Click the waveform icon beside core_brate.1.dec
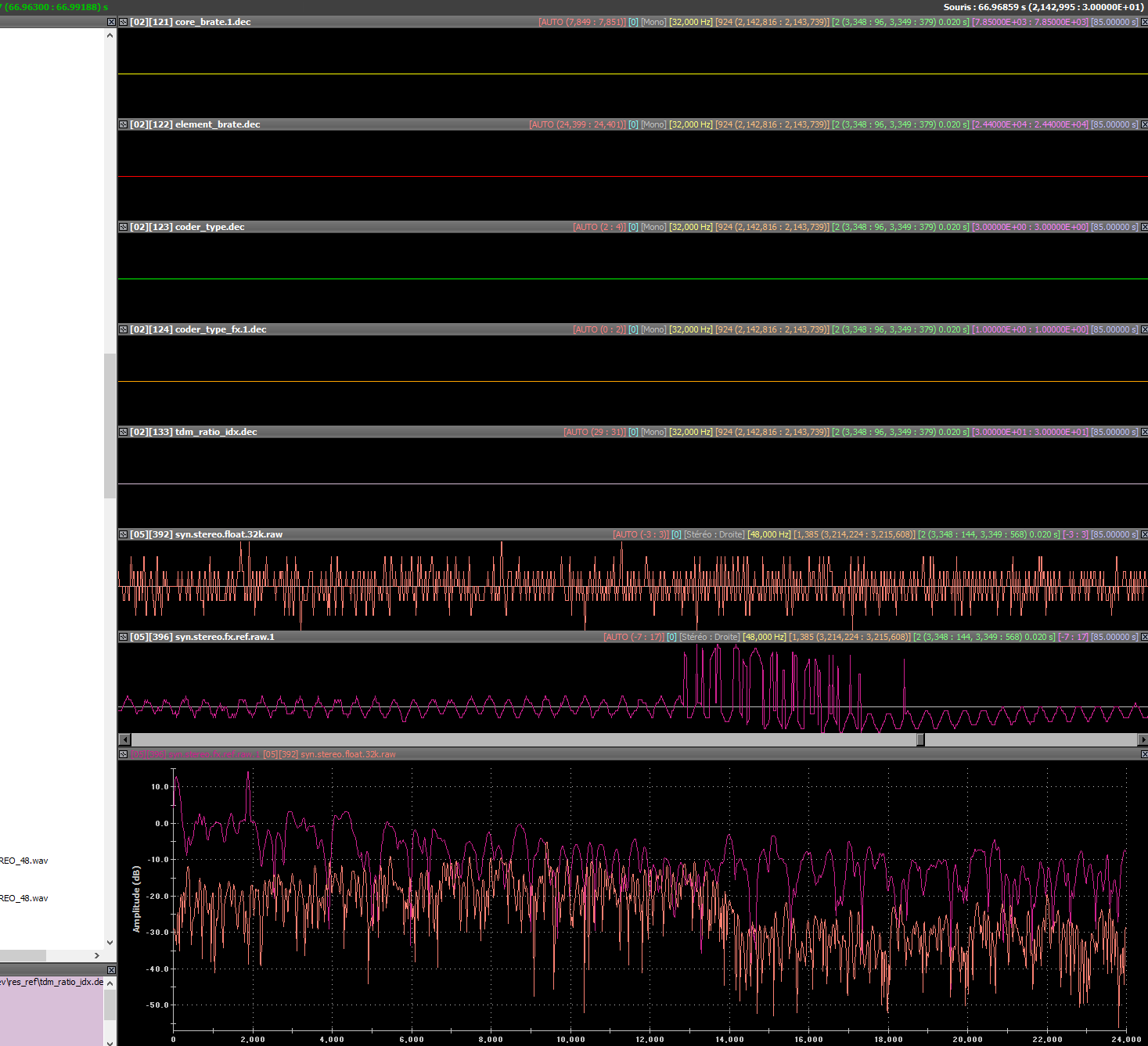Image resolution: width=1148 pixels, height=1046 pixels. [123, 22]
